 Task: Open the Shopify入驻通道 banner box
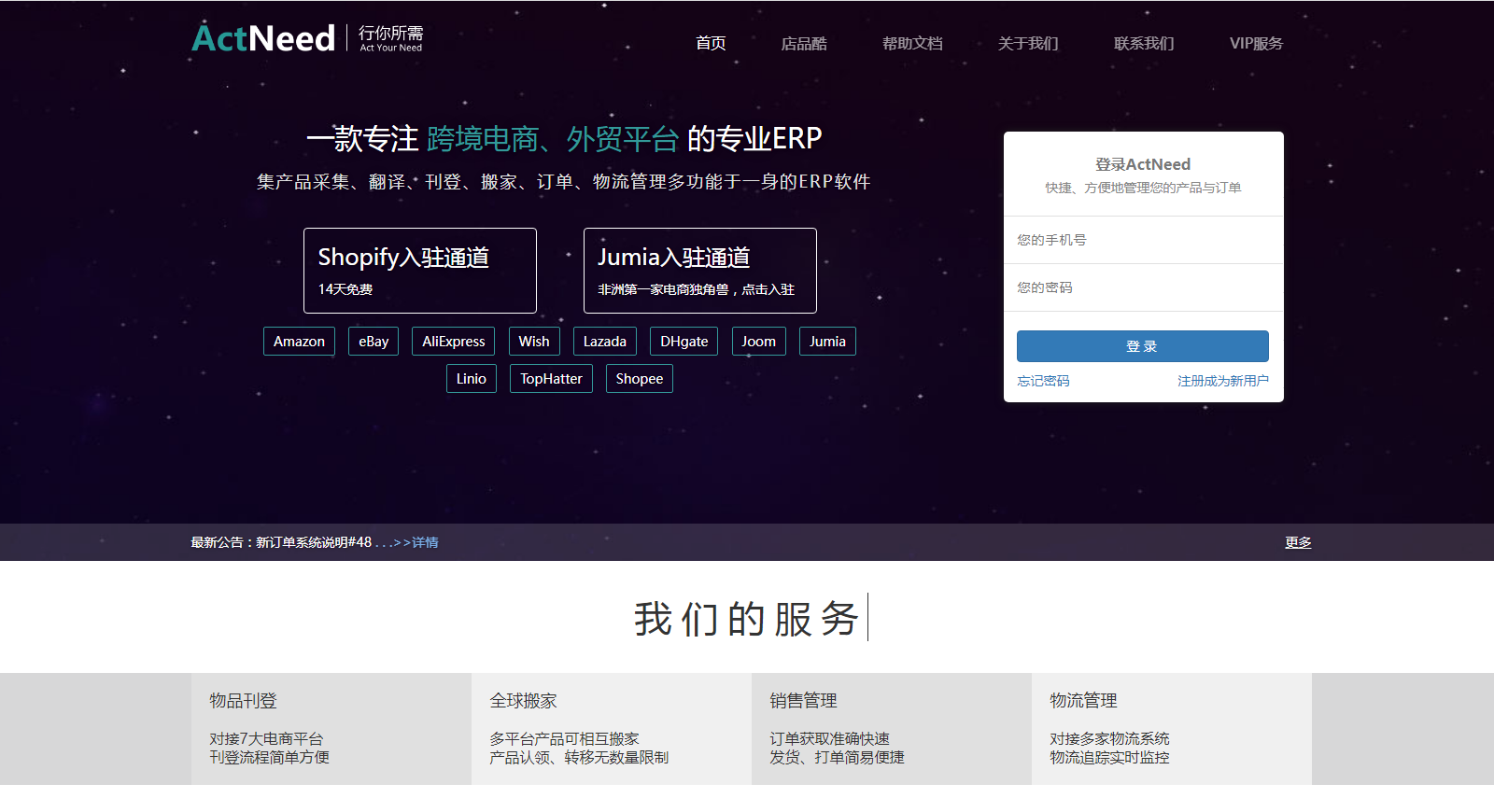420,271
